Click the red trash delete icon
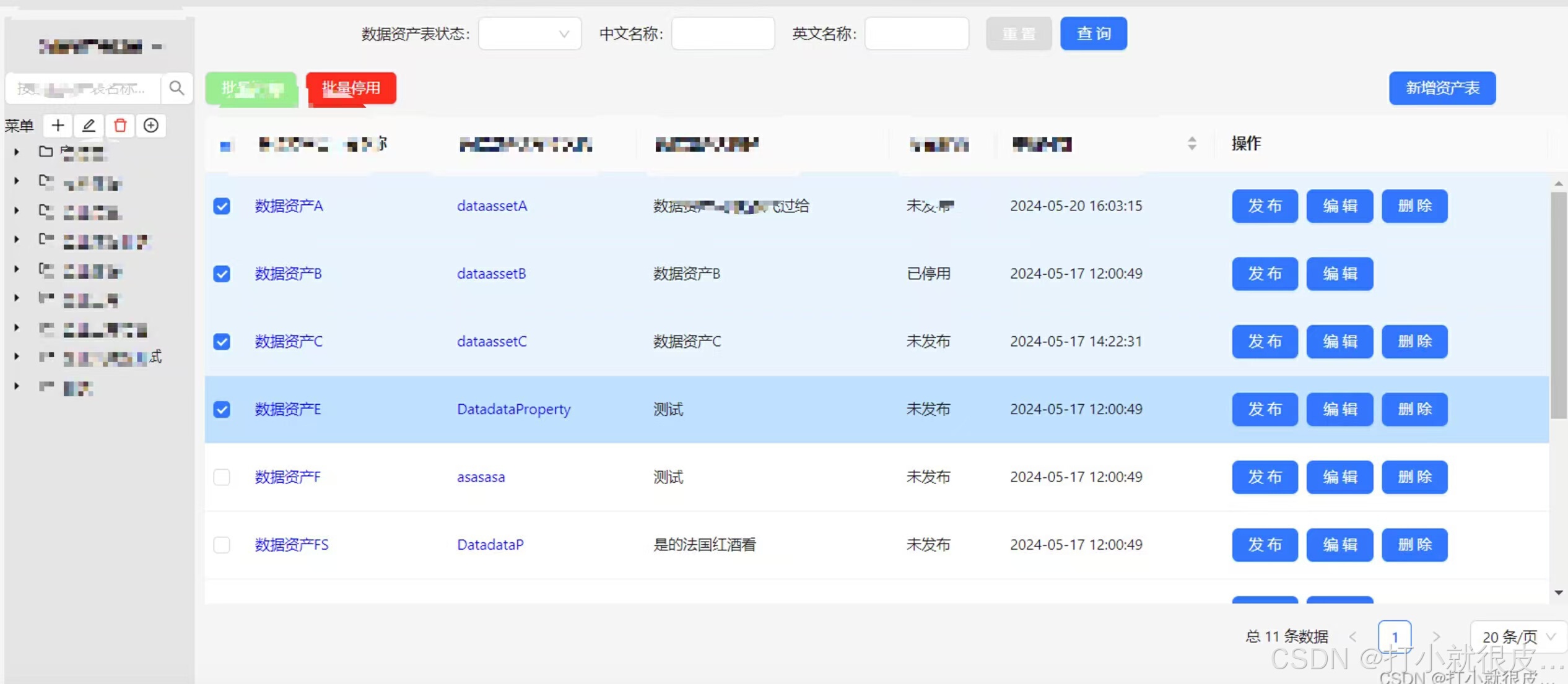 tap(120, 126)
